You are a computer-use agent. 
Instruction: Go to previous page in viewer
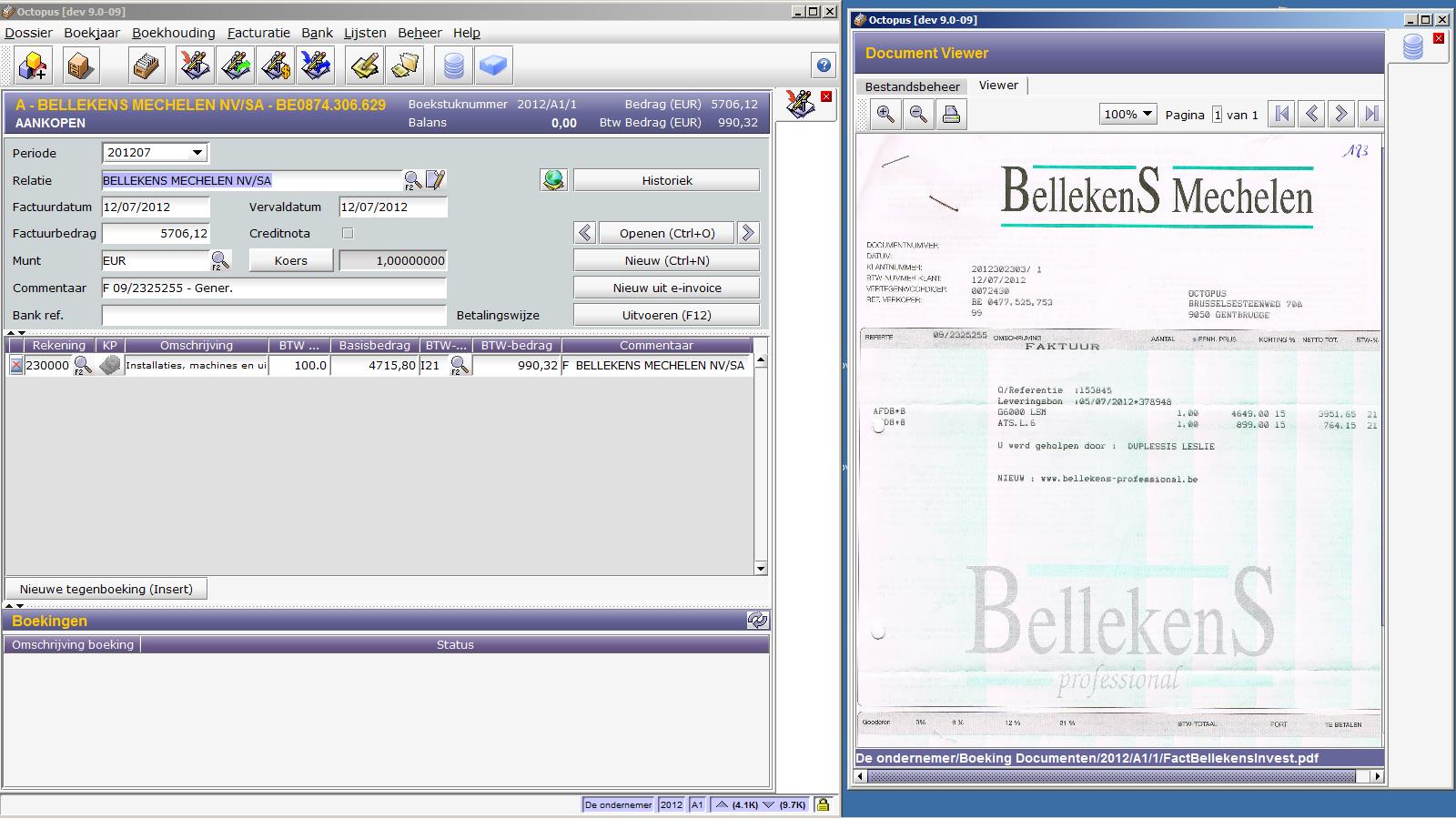pos(1311,114)
